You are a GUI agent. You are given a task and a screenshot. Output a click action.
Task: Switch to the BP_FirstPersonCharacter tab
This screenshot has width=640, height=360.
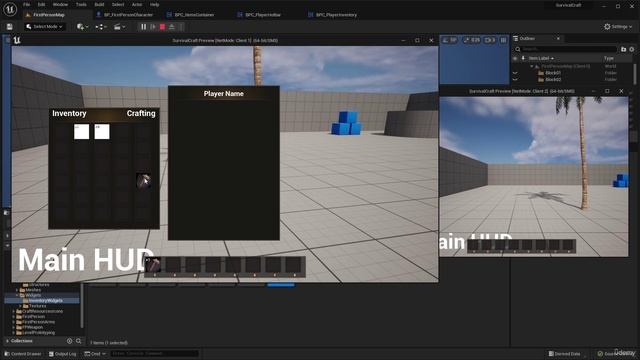(127, 15)
